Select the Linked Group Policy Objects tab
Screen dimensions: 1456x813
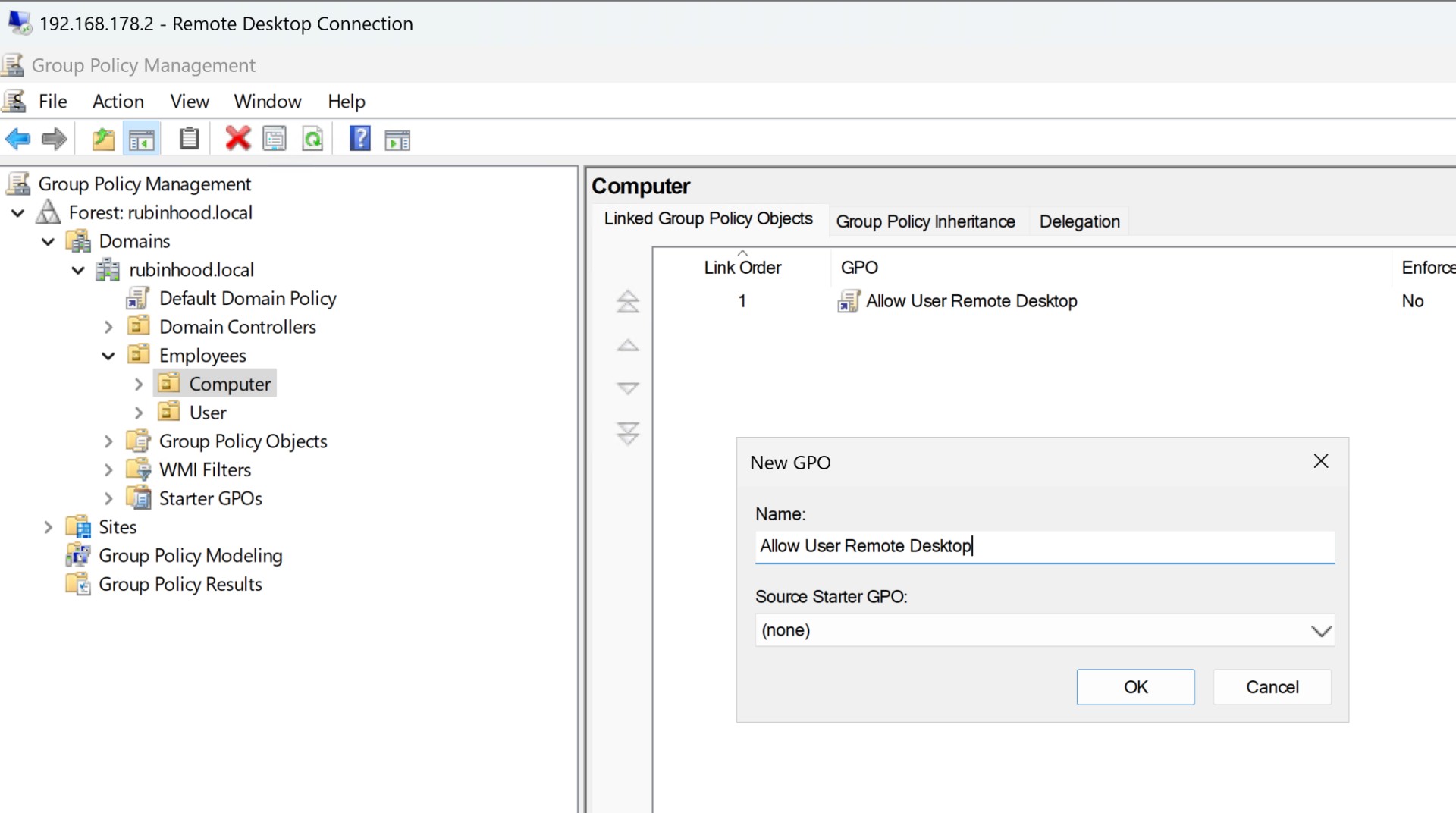click(x=708, y=218)
